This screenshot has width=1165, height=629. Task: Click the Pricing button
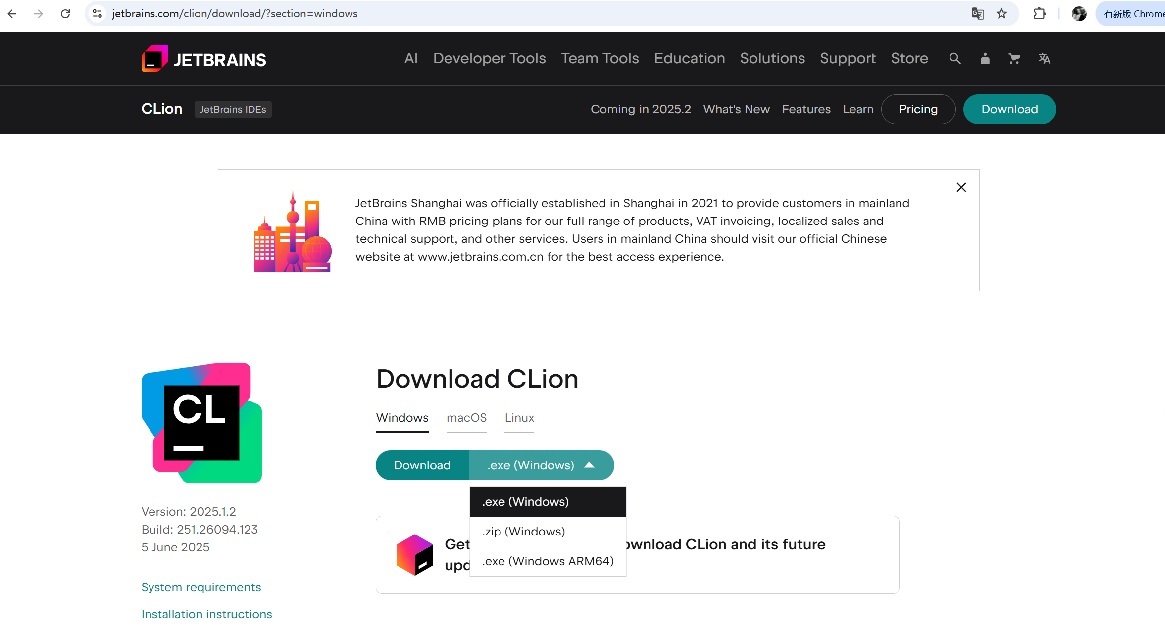point(918,109)
